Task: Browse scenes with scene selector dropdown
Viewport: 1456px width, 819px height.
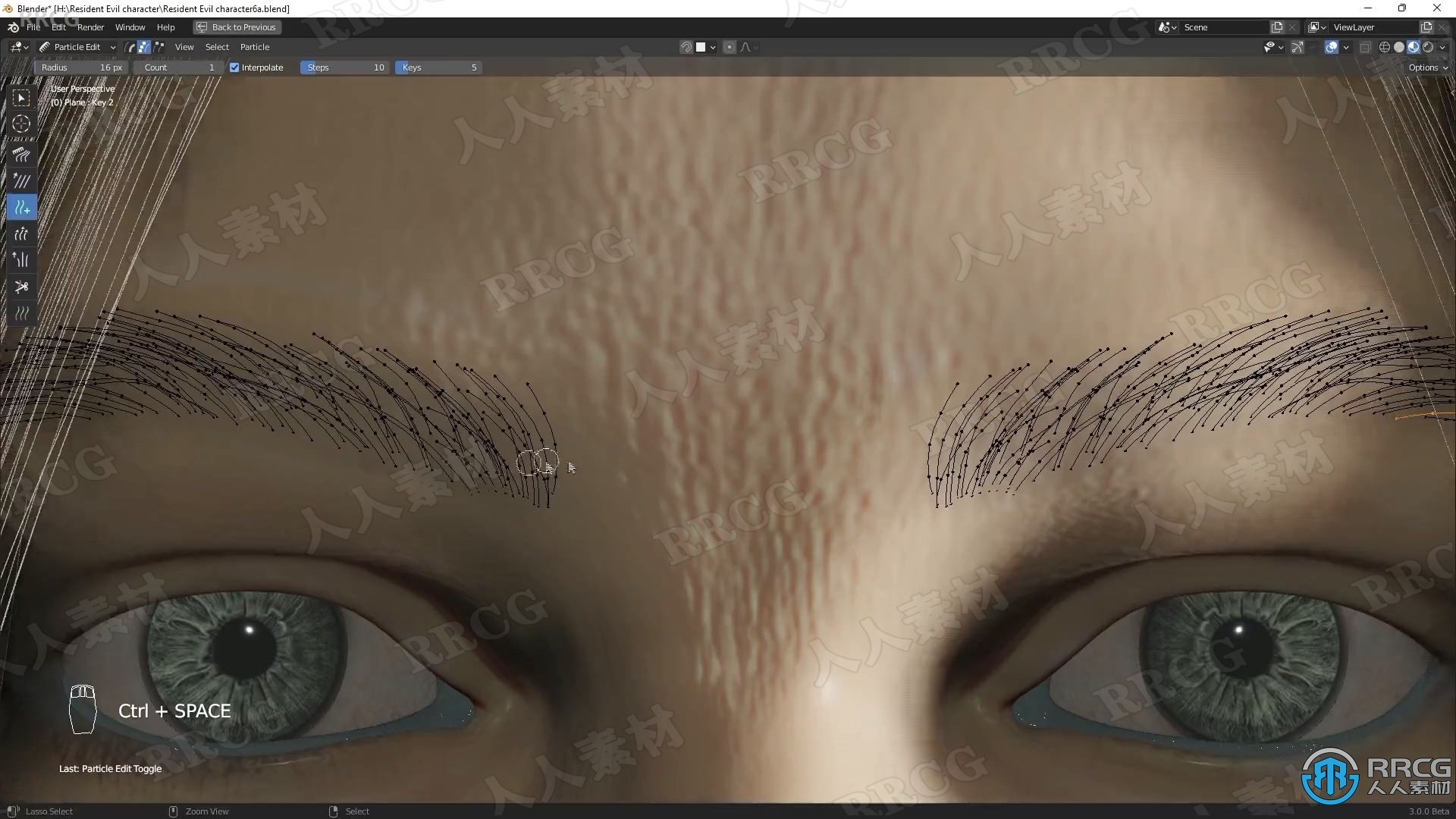Action: click(1168, 27)
